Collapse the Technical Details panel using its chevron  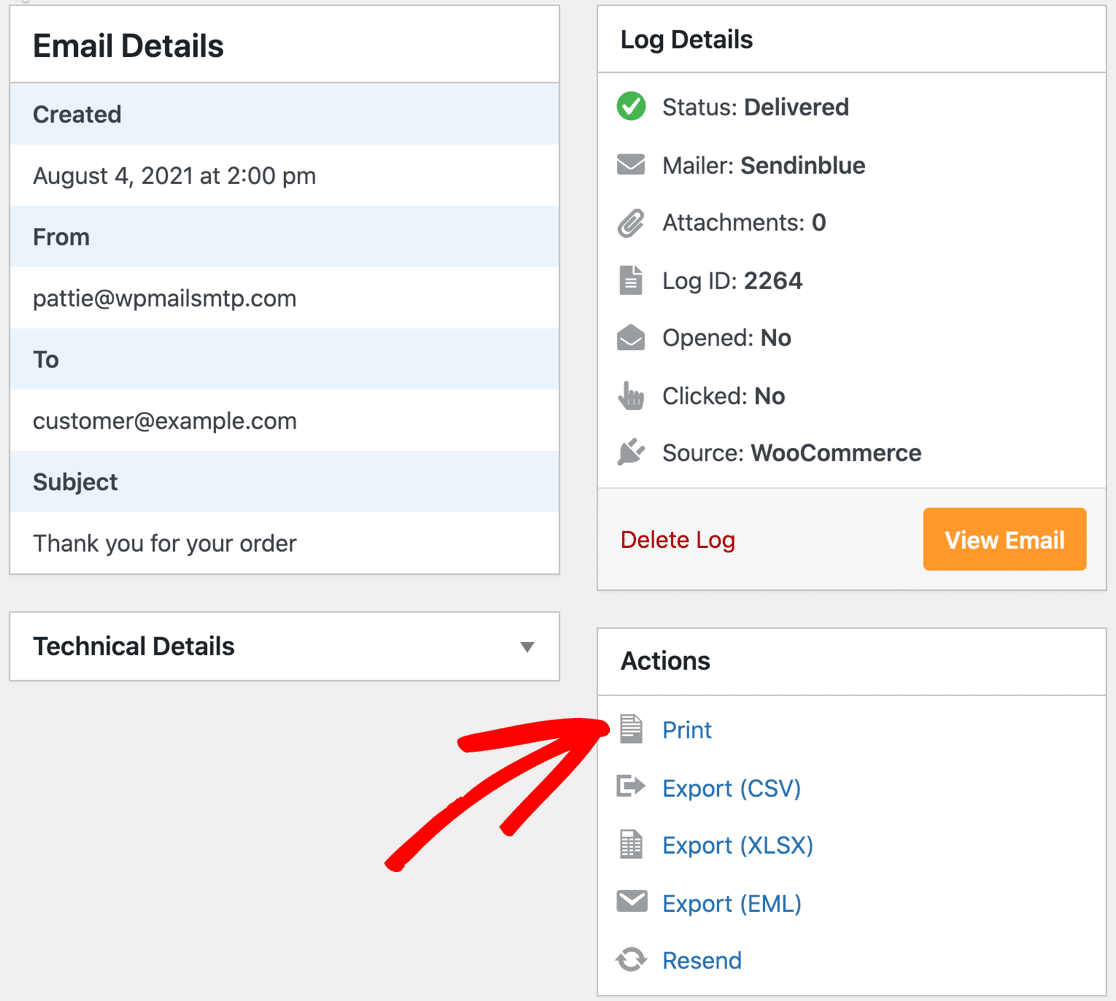(527, 647)
